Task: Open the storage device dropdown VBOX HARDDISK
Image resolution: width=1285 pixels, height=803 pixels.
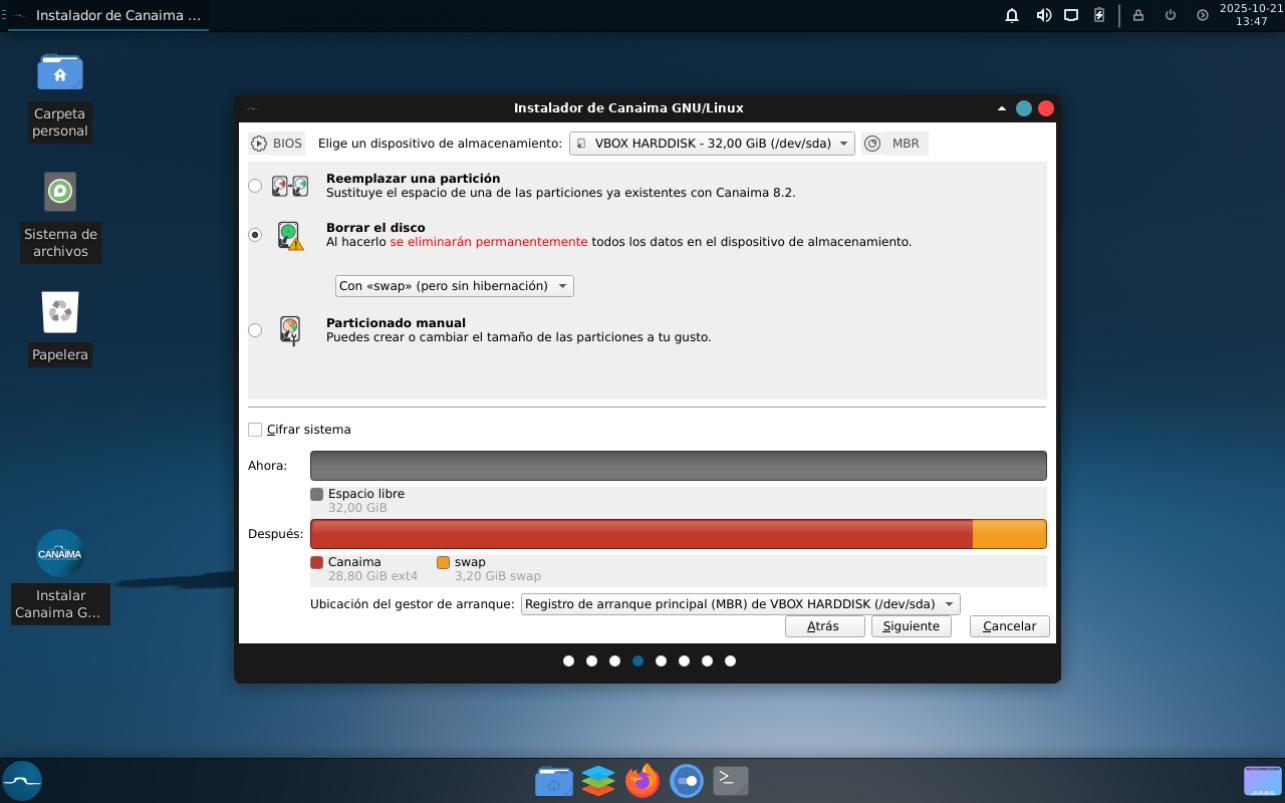Action: coord(712,143)
